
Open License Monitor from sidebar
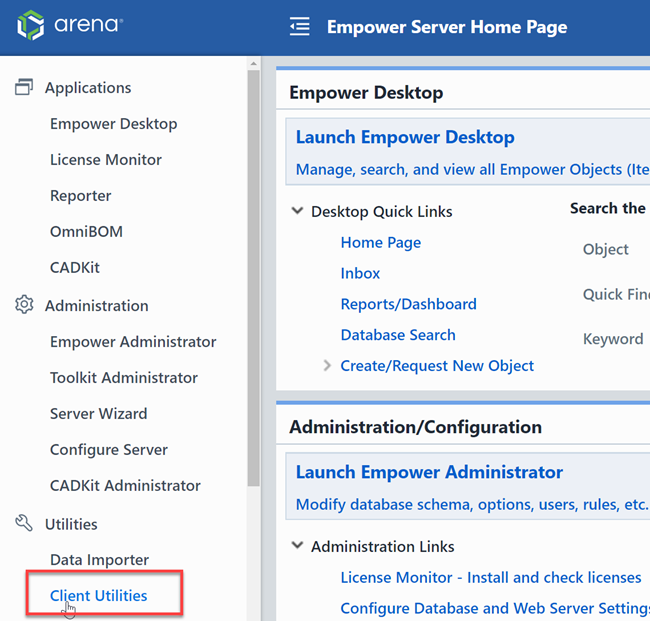pos(105,160)
